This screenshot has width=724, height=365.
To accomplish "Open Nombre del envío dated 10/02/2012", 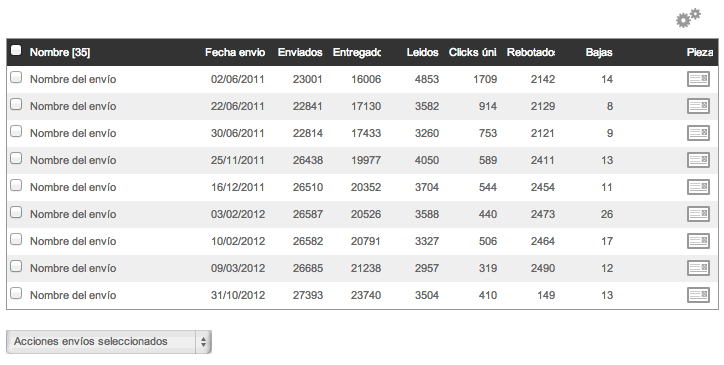I will [x=73, y=241].
